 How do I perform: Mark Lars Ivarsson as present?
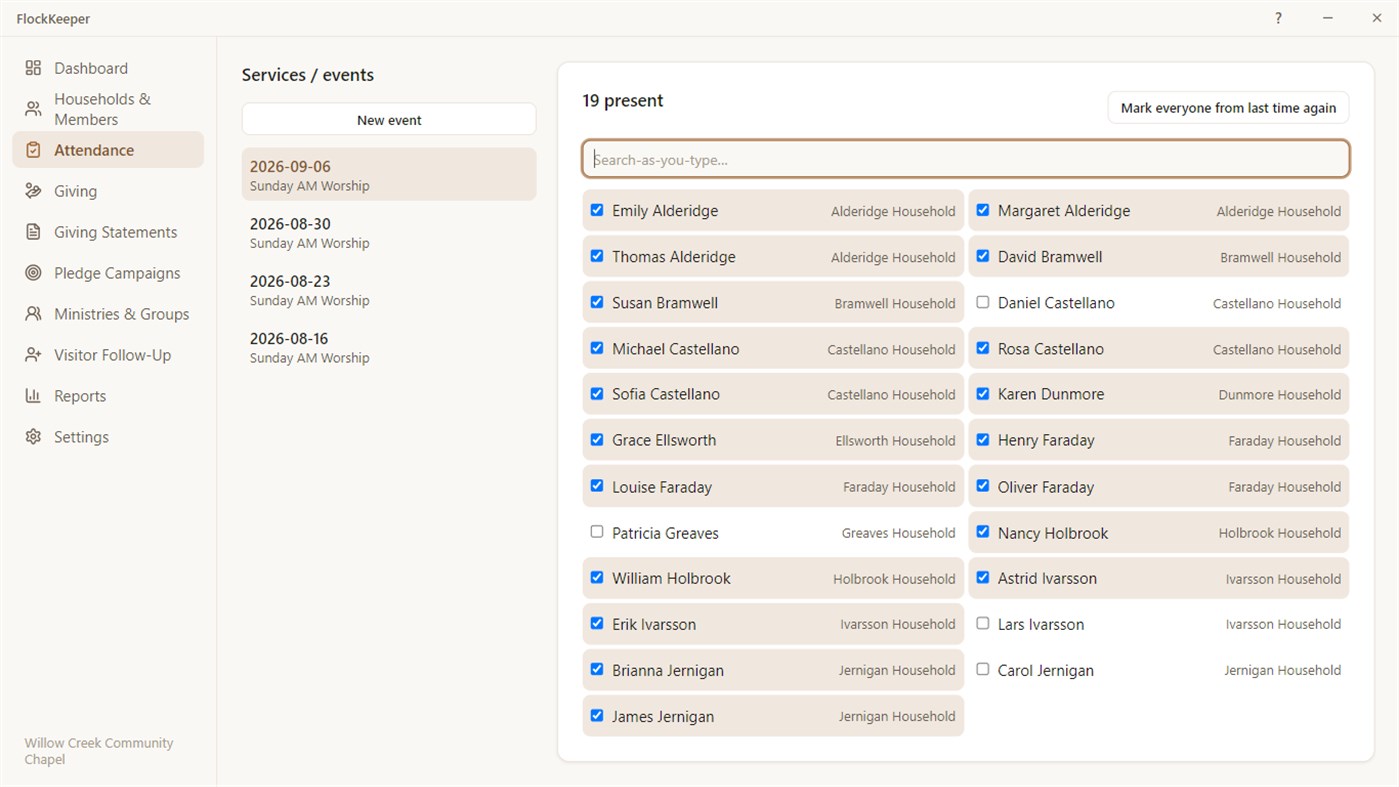pos(983,624)
